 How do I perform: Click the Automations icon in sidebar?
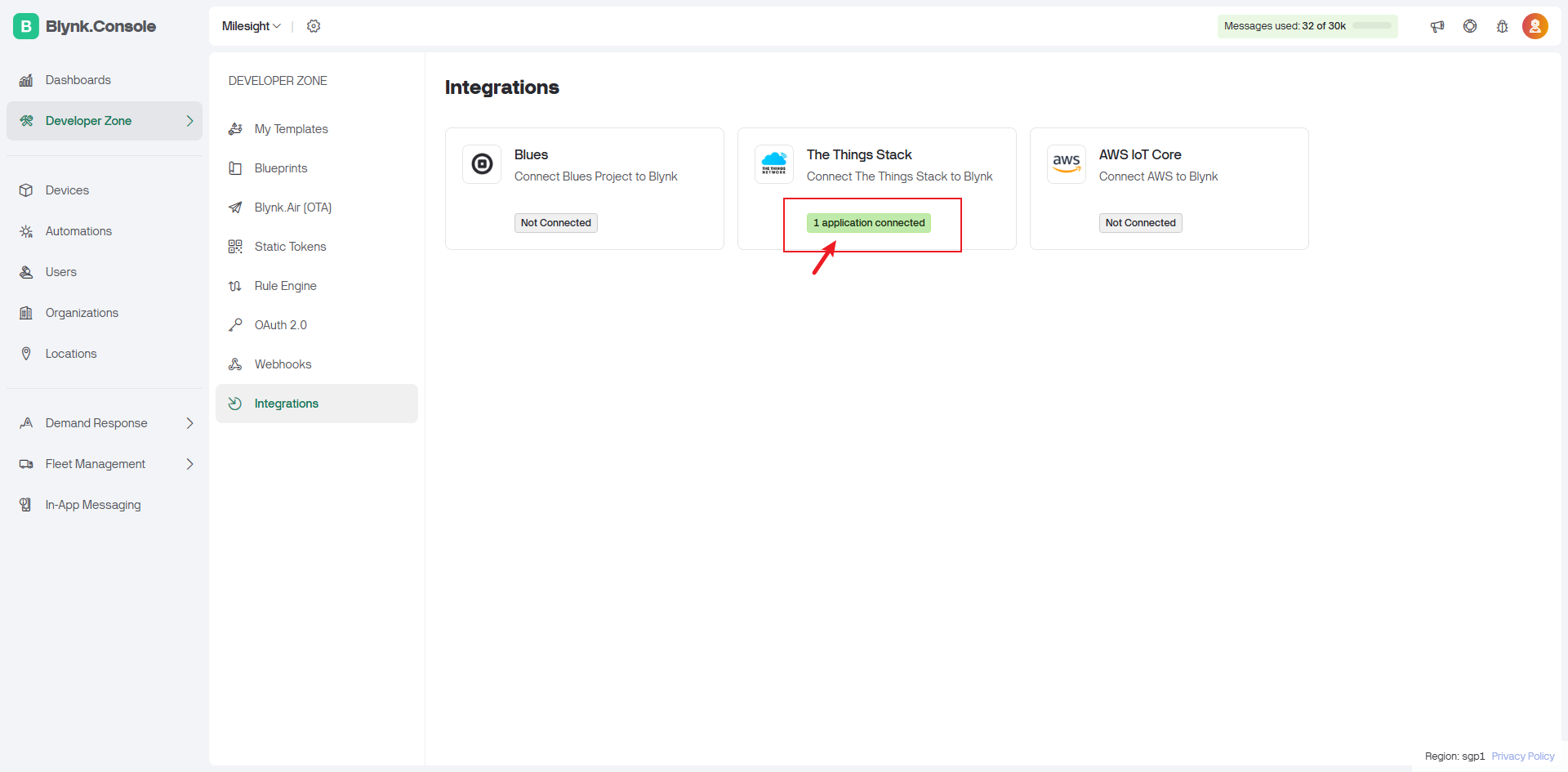(x=26, y=231)
